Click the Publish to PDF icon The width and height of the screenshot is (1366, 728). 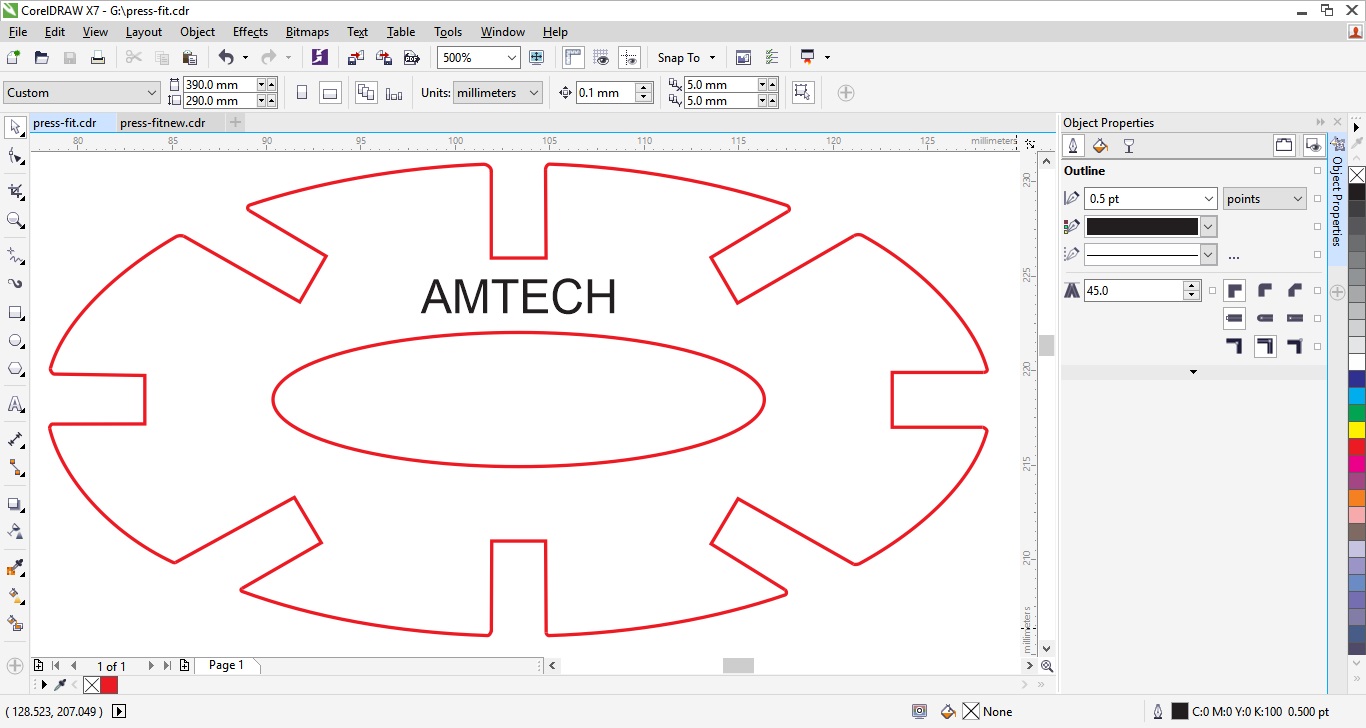[411, 58]
